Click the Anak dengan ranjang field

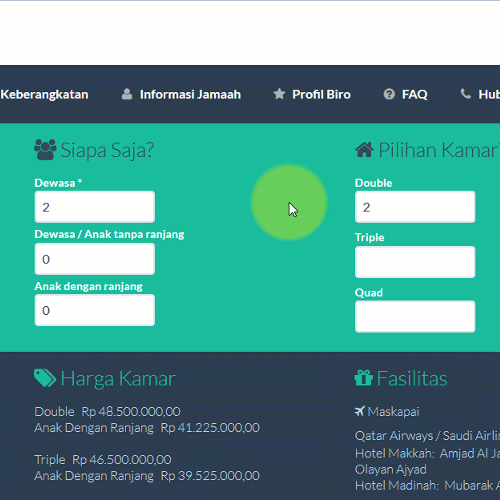95,310
